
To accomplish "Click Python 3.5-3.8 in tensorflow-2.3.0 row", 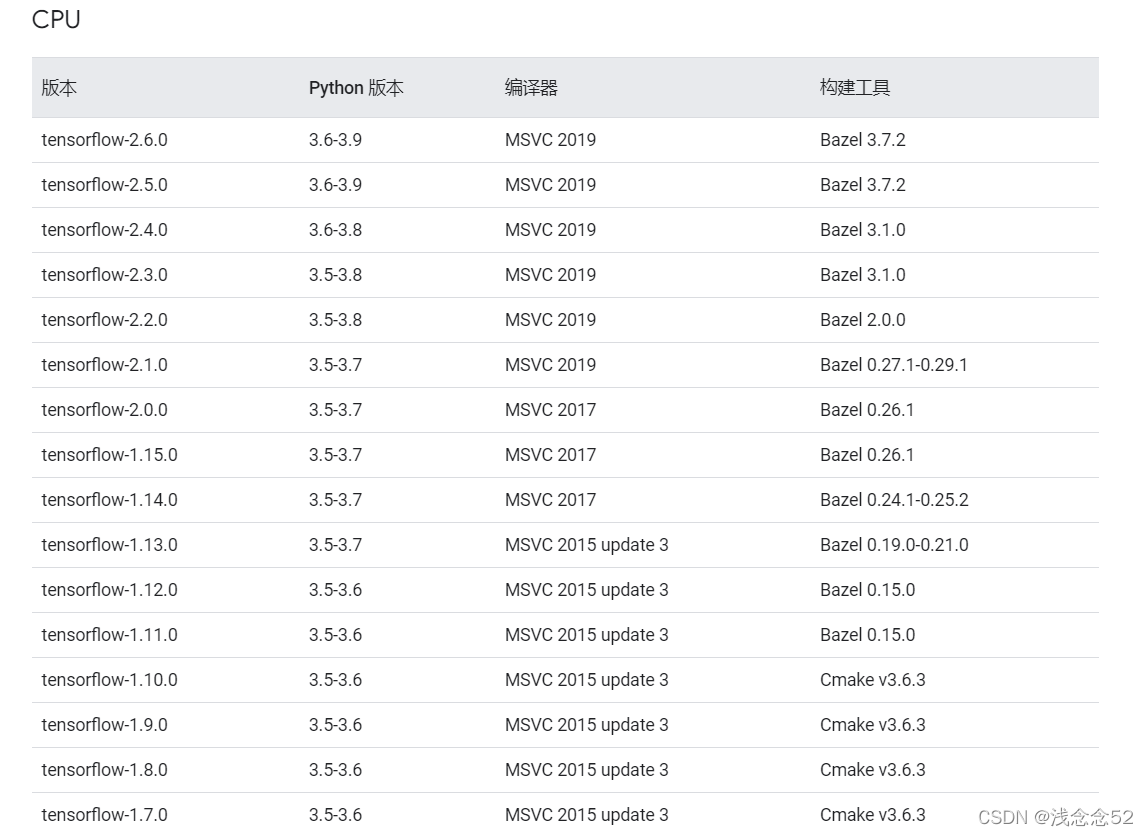I will [x=335, y=275].
